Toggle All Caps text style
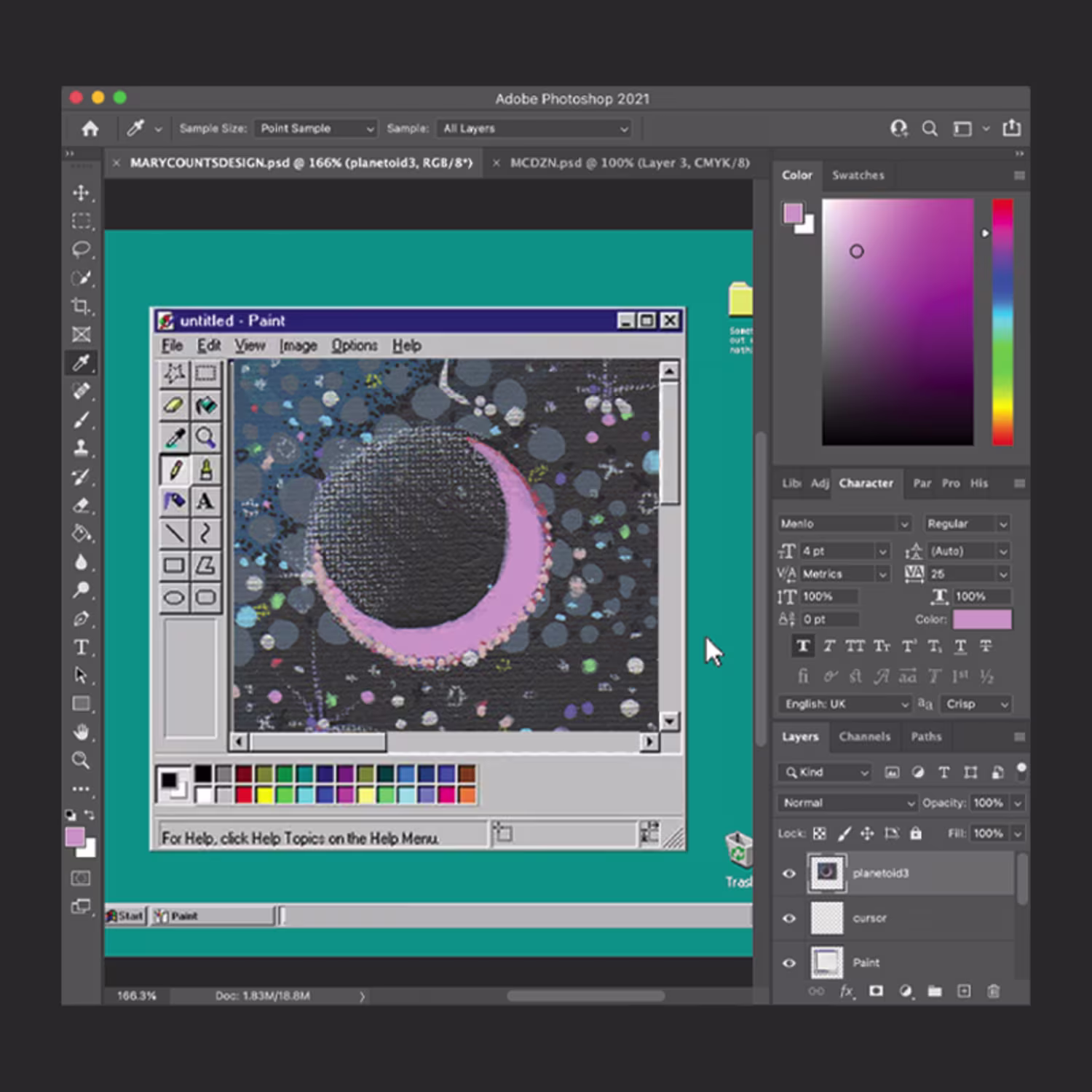 coord(855,646)
